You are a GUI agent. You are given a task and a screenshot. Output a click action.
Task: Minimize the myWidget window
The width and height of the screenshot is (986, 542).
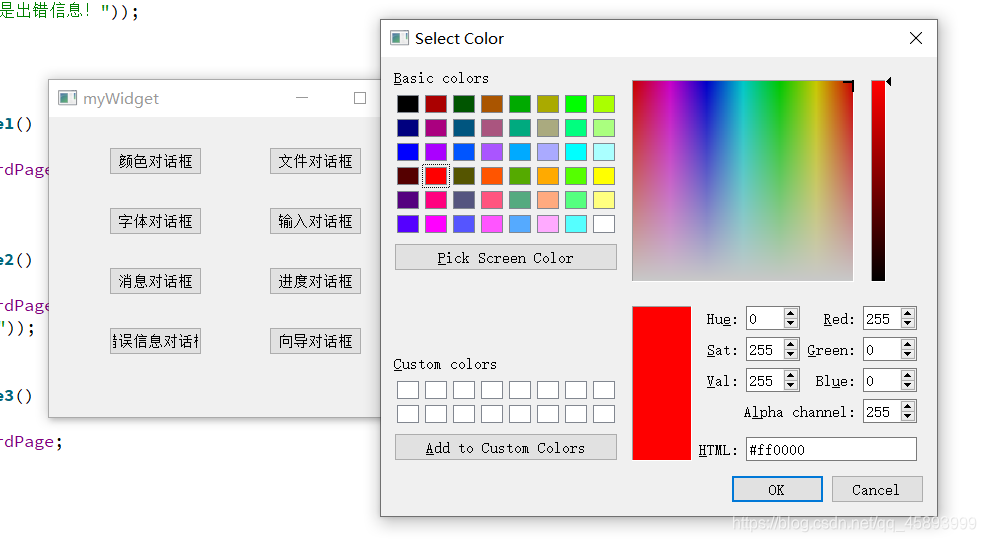click(302, 98)
